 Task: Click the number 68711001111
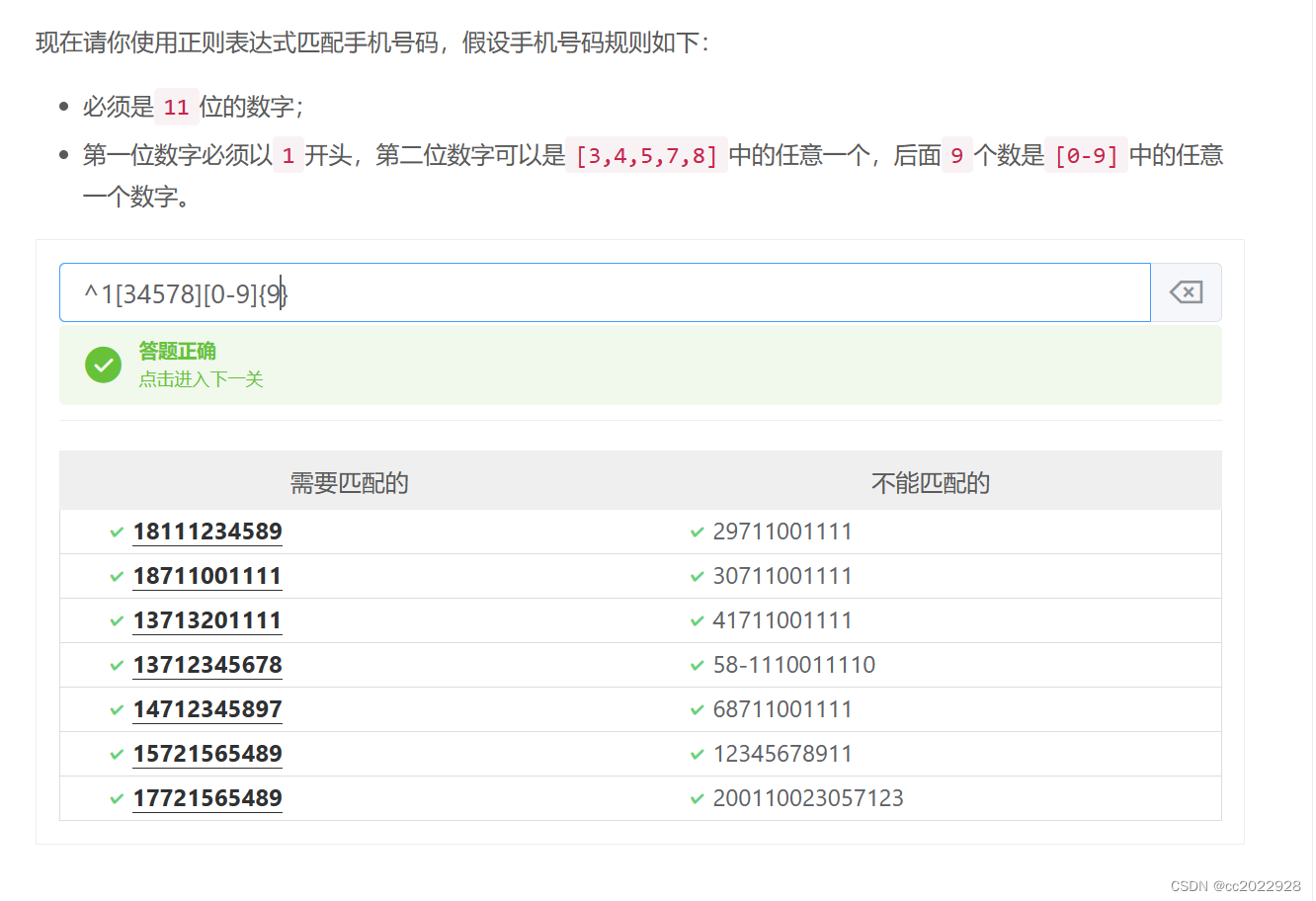click(x=782, y=709)
